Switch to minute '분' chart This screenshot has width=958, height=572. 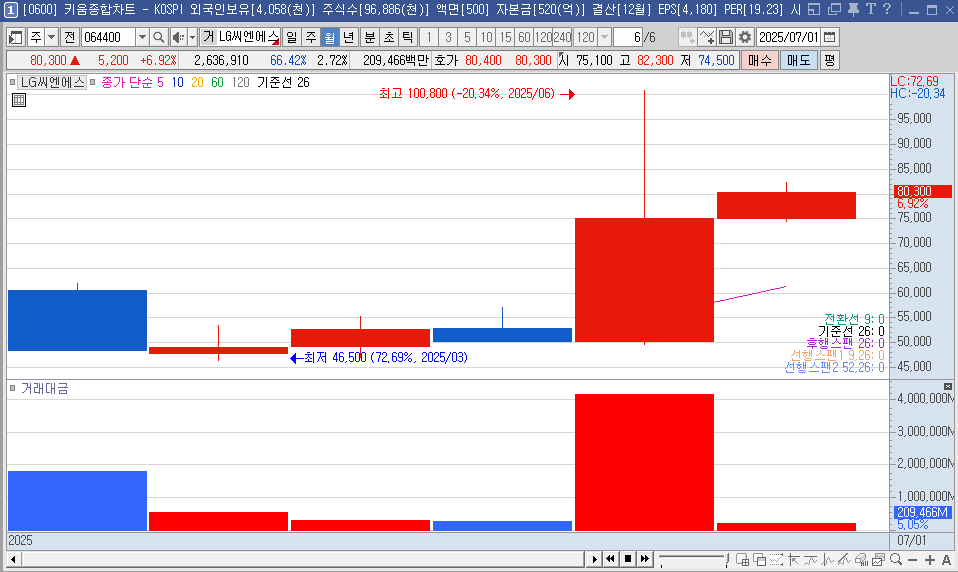pyautogui.click(x=370, y=37)
